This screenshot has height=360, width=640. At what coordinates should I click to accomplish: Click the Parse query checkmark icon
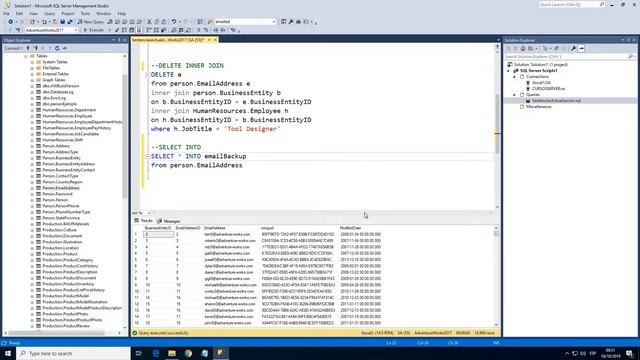pos(117,30)
